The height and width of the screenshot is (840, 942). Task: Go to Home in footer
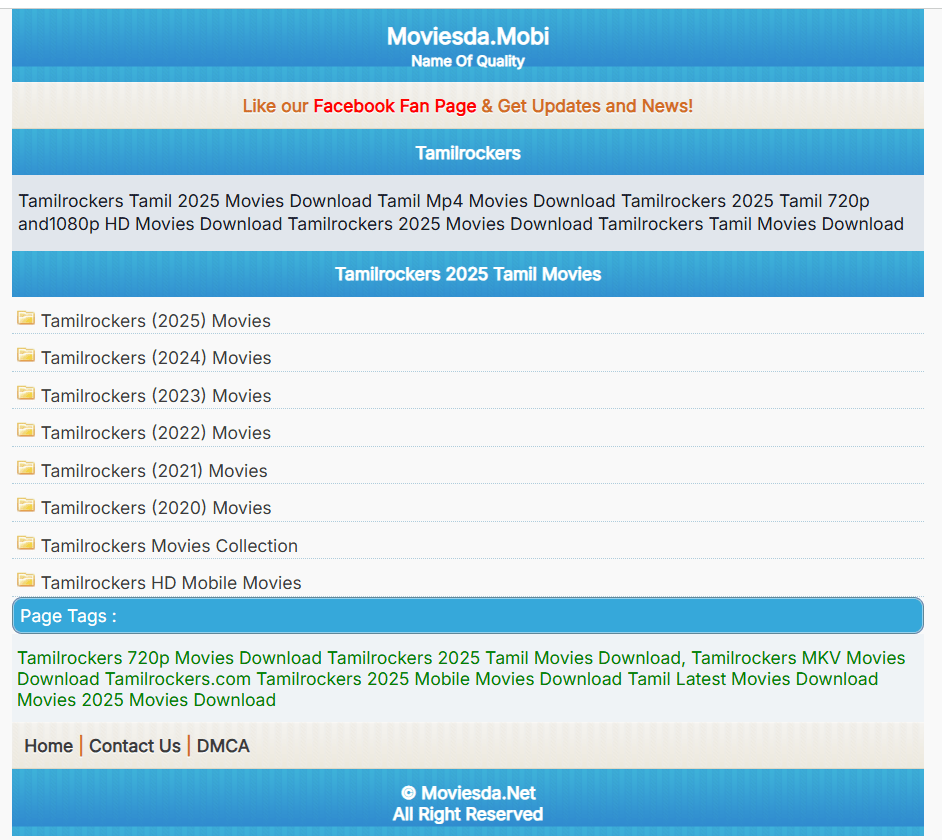pos(49,746)
